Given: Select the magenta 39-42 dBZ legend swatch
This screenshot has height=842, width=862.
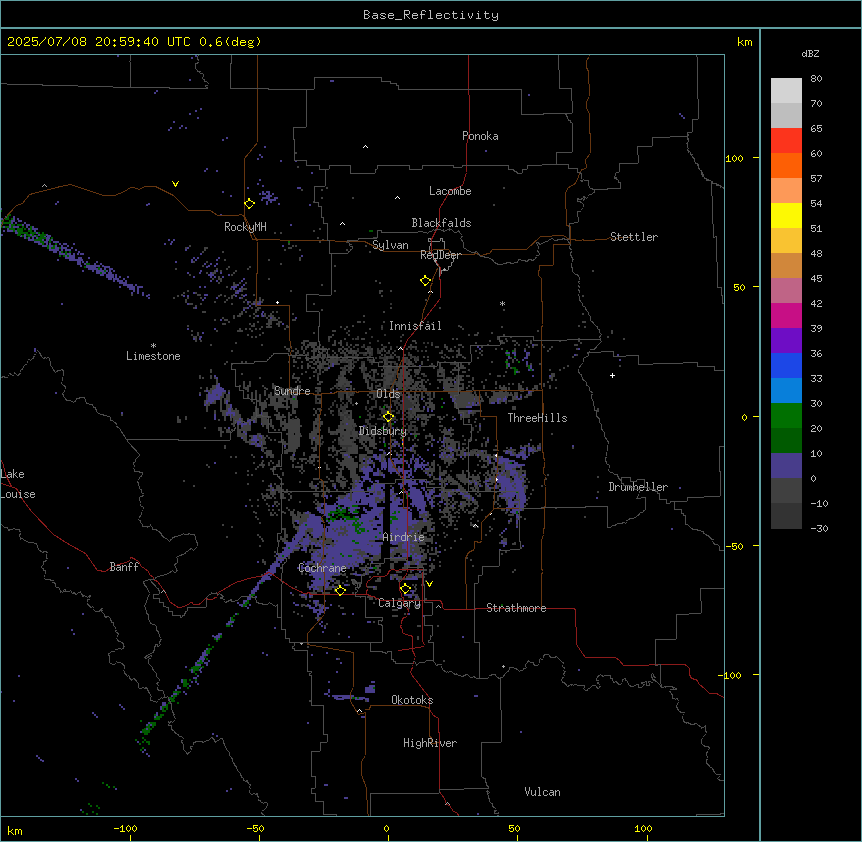Looking at the screenshot, I should point(786,316).
